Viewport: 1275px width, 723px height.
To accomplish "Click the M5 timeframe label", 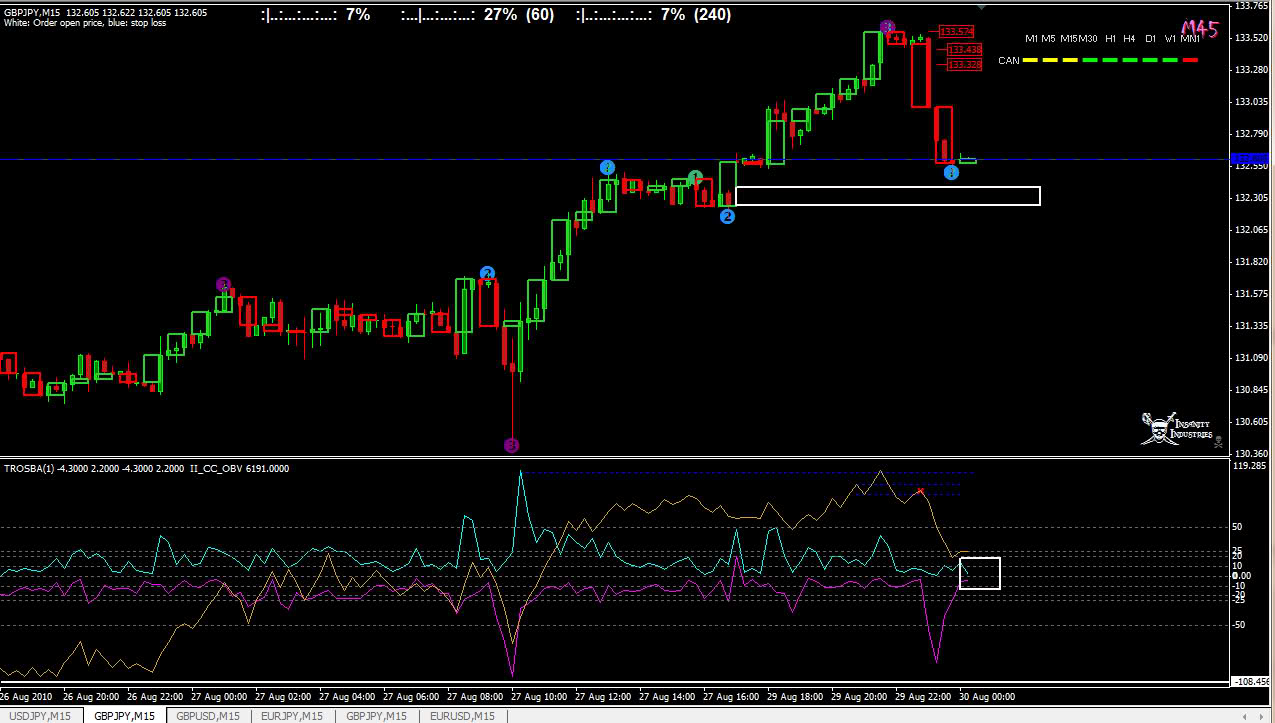I will point(1048,38).
